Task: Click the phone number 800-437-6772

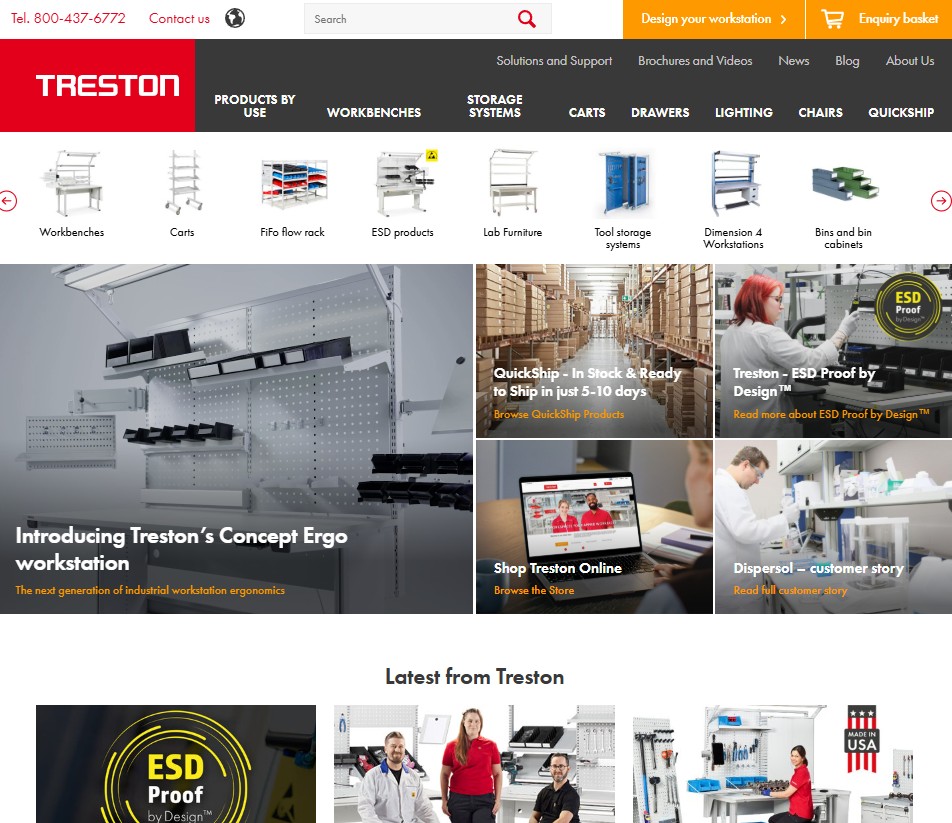Action: (79, 18)
